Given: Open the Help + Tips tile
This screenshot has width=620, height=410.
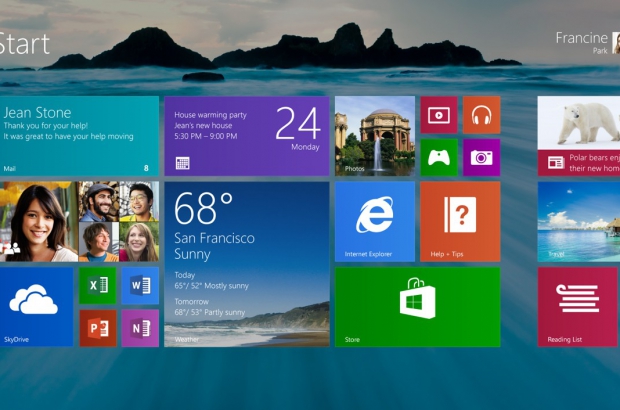Looking at the screenshot, I should click(459, 221).
